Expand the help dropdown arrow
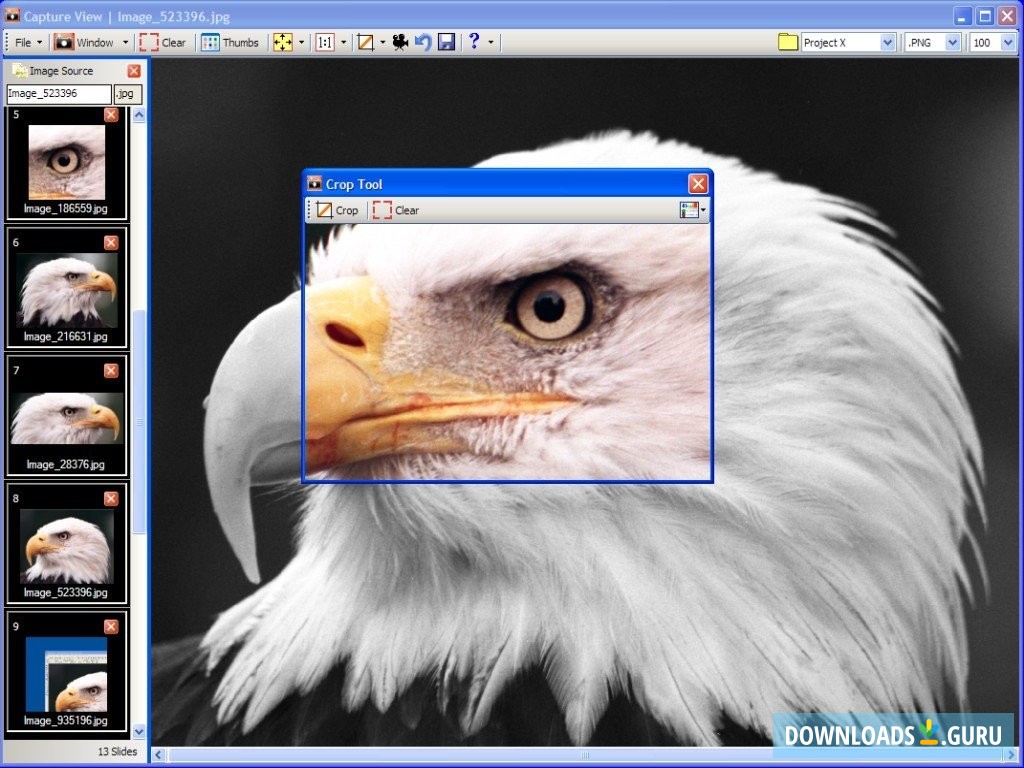The image size is (1024, 768). point(490,42)
